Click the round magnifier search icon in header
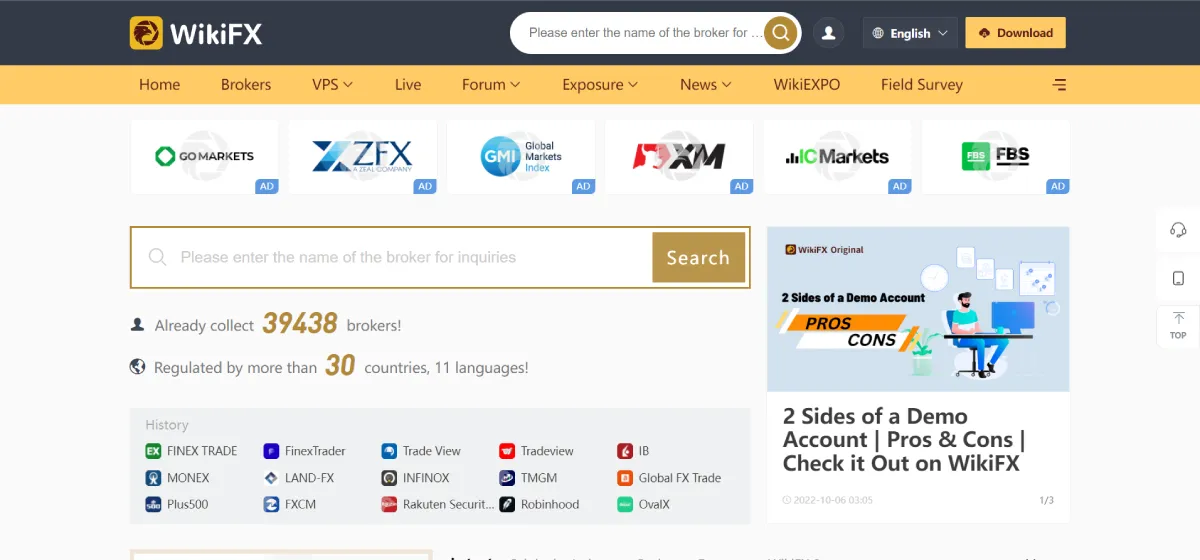Image resolution: width=1200 pixels, height=560 pixels. 781,33
